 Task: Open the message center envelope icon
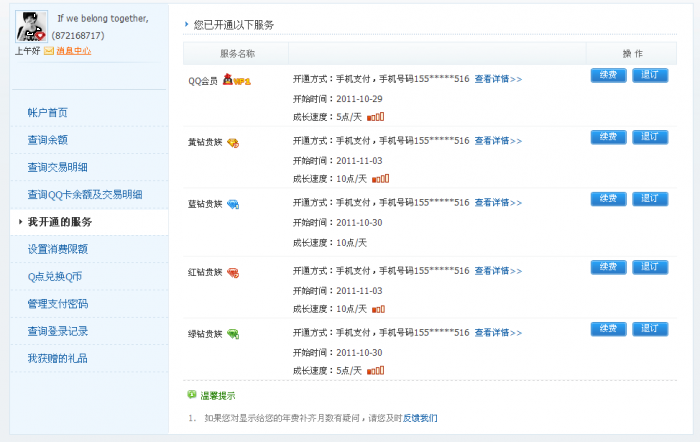[x=49, y=51]
